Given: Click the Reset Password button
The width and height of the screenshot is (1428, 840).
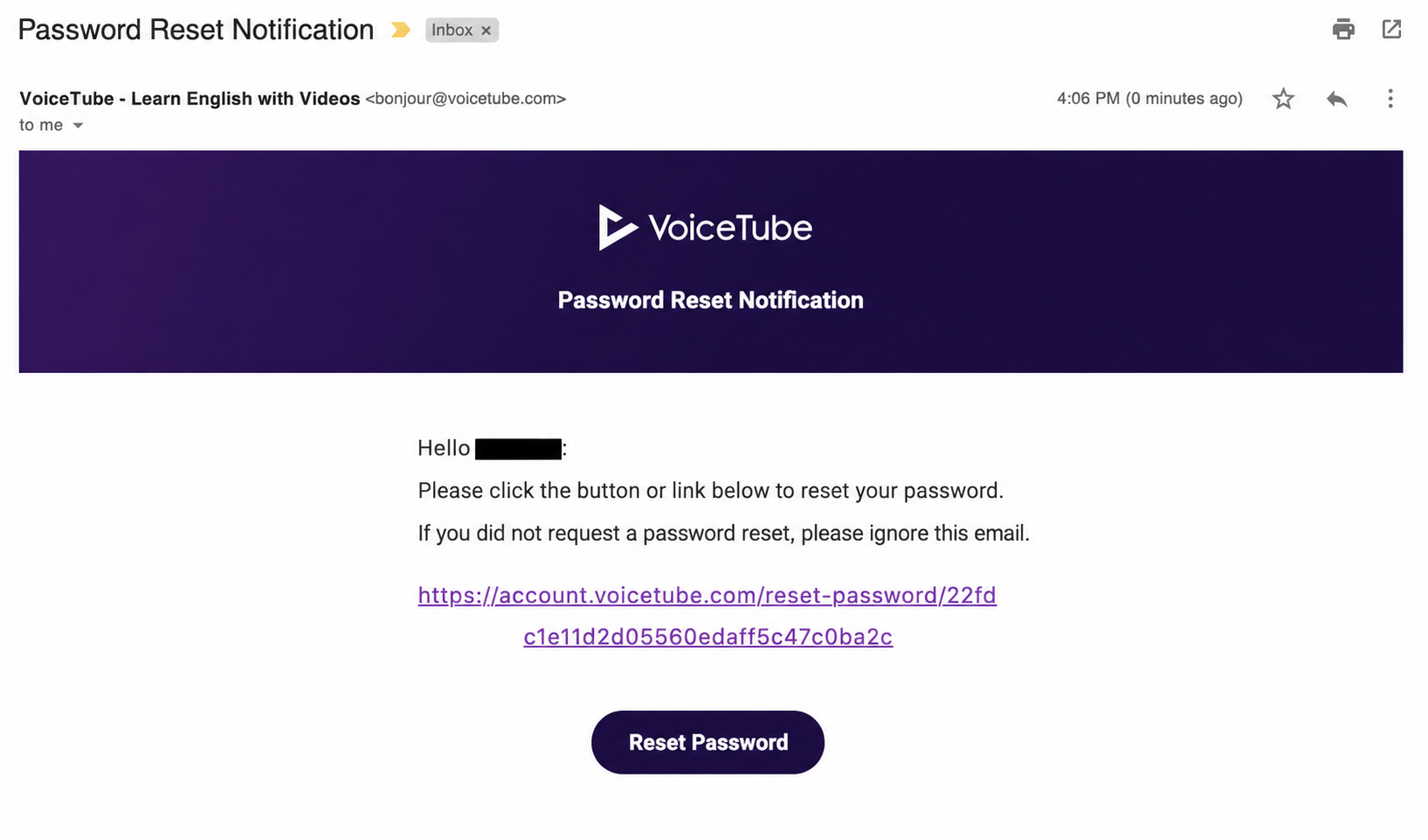Looking at the screenshot, I should click(707, 742).
